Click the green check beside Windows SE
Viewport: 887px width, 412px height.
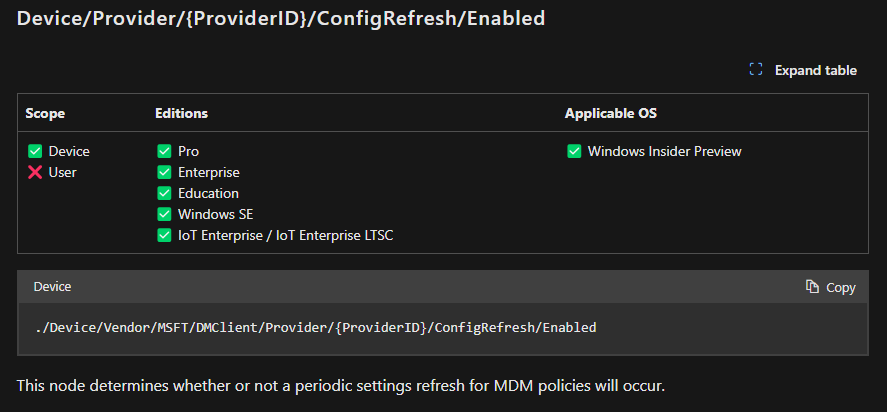[x=164, y=214]
